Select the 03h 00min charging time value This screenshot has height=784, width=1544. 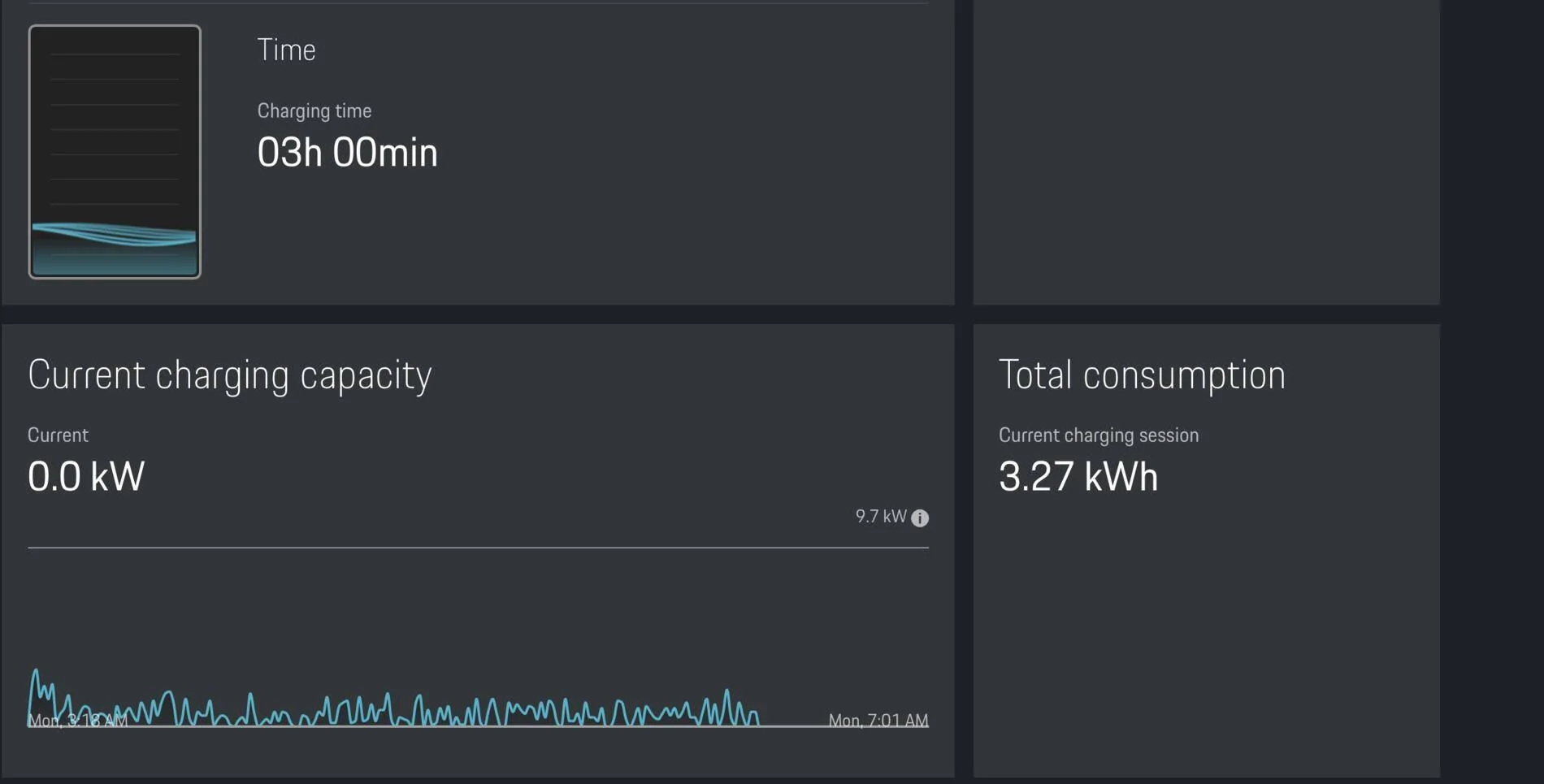pos(347,153)
